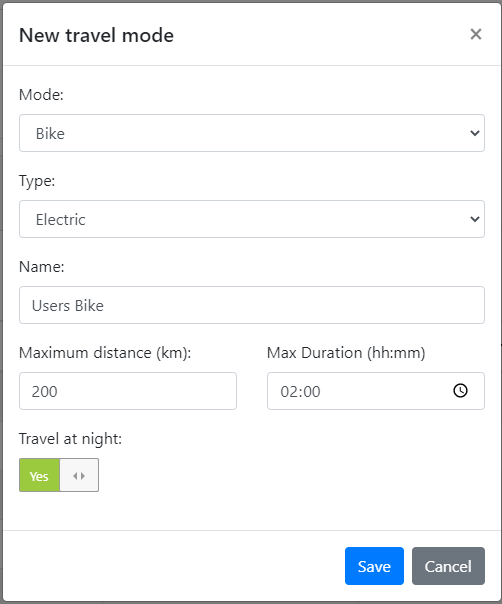
Task: Click the "Name:" label
Action: pos(42,267)
